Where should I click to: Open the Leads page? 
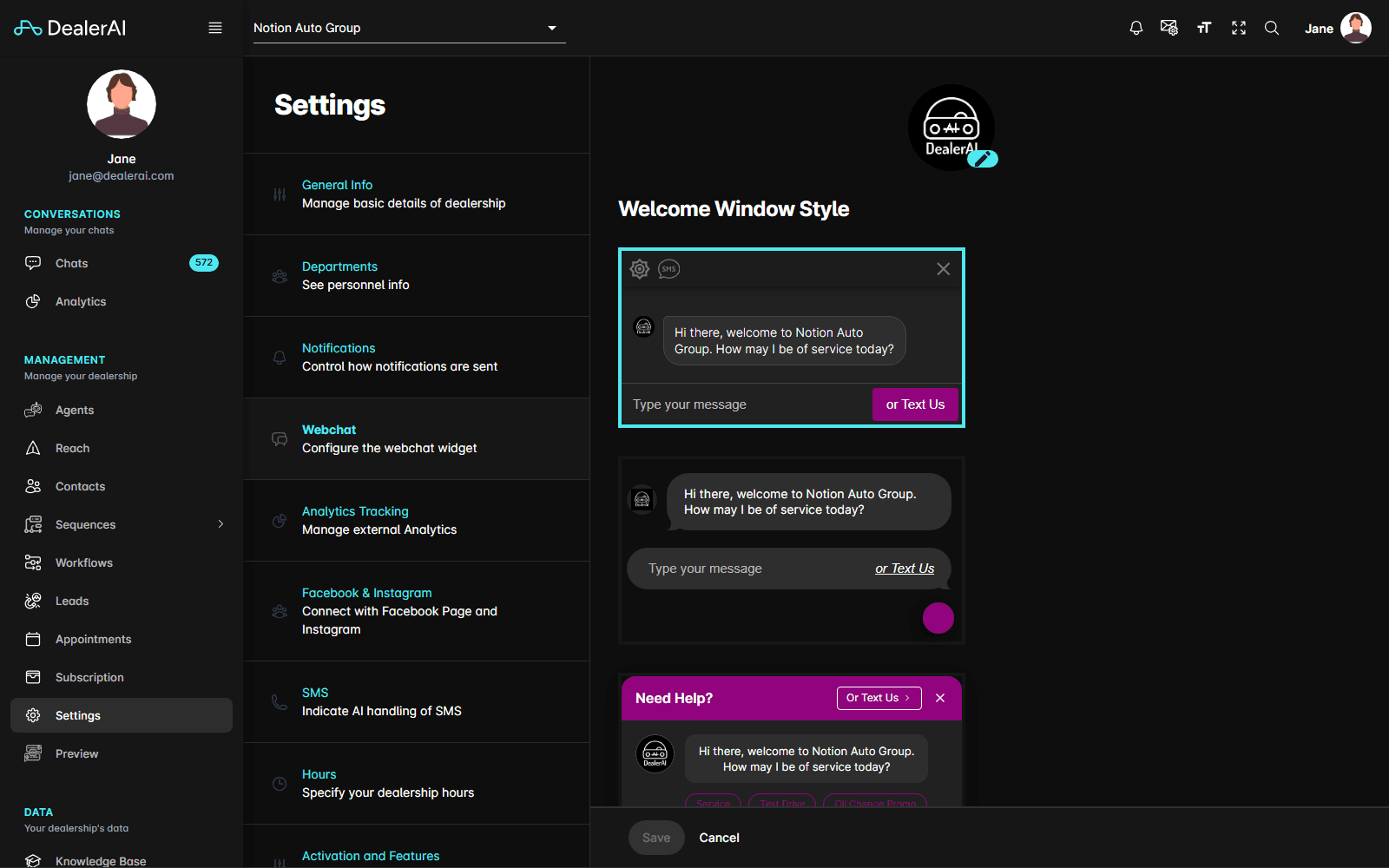pyautogui.click(x=122, y=601)
